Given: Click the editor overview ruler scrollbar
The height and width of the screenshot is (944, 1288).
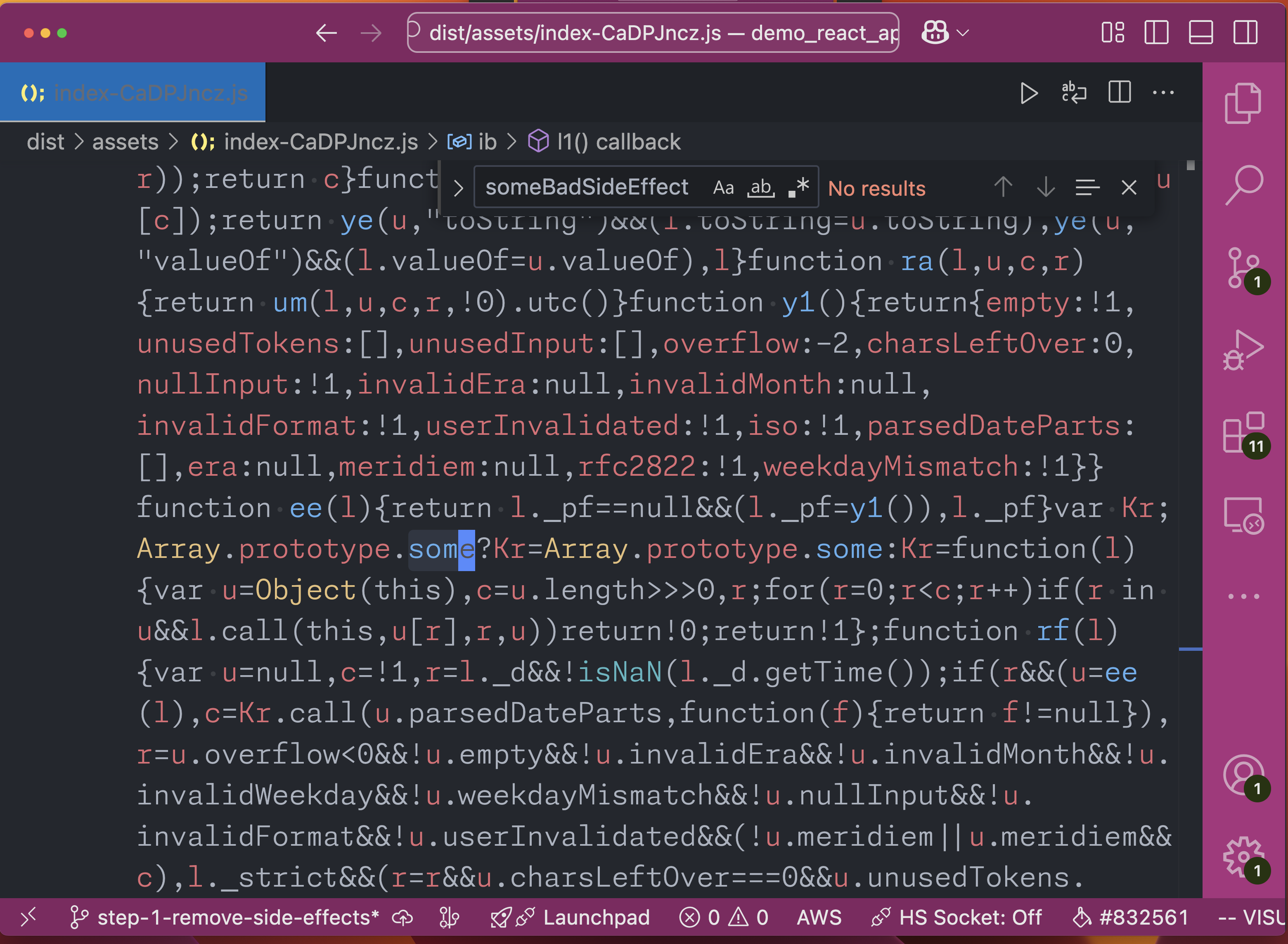Looking at the screenshot, I should [x=1190, y=529].
